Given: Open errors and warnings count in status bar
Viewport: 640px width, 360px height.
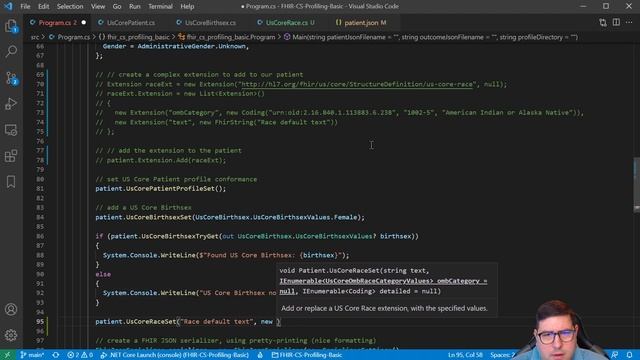Looking at the screenshot, I should (x=80, y=355).
